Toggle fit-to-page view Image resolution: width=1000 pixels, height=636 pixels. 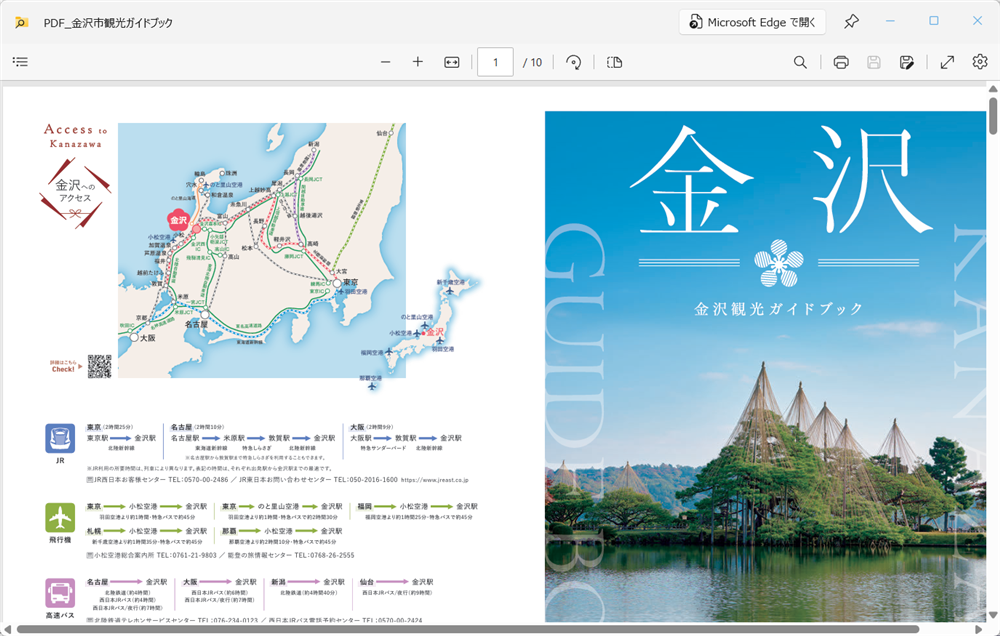coord(451,62)
